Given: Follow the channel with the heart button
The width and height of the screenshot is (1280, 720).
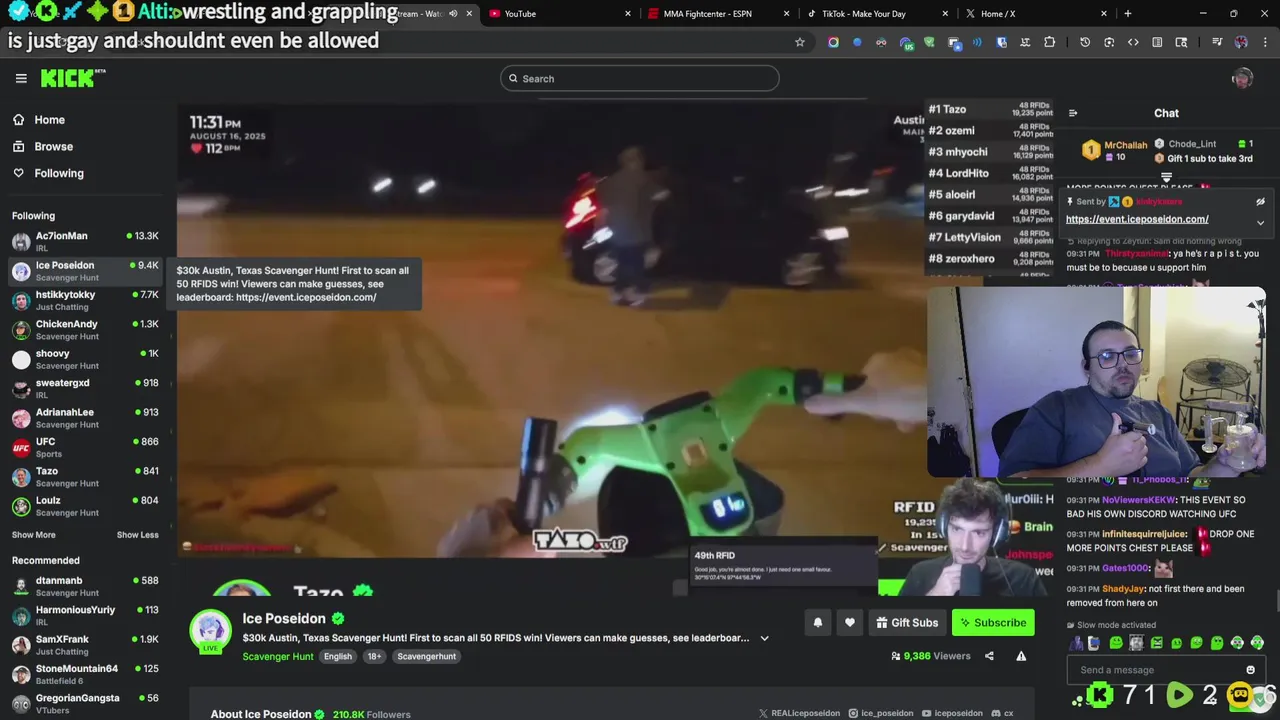Looking at the screenshot, I should coord(849,622).
